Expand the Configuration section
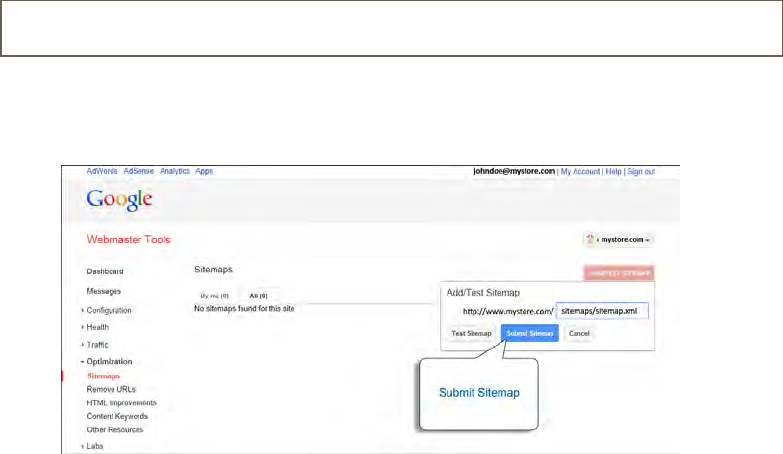The image size is (783, 454). pos(108,310)
